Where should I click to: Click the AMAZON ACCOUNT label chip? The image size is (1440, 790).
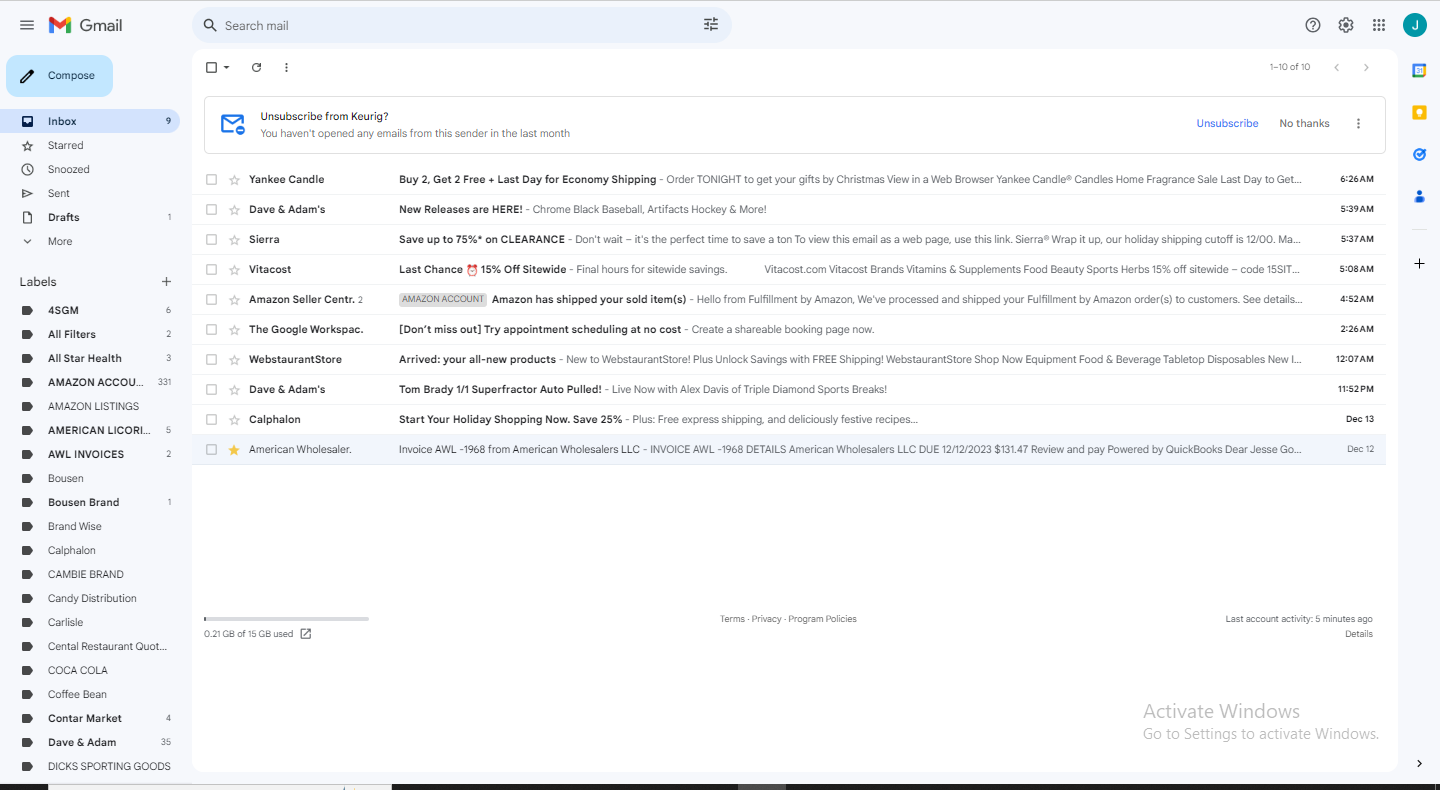(442, 299)
